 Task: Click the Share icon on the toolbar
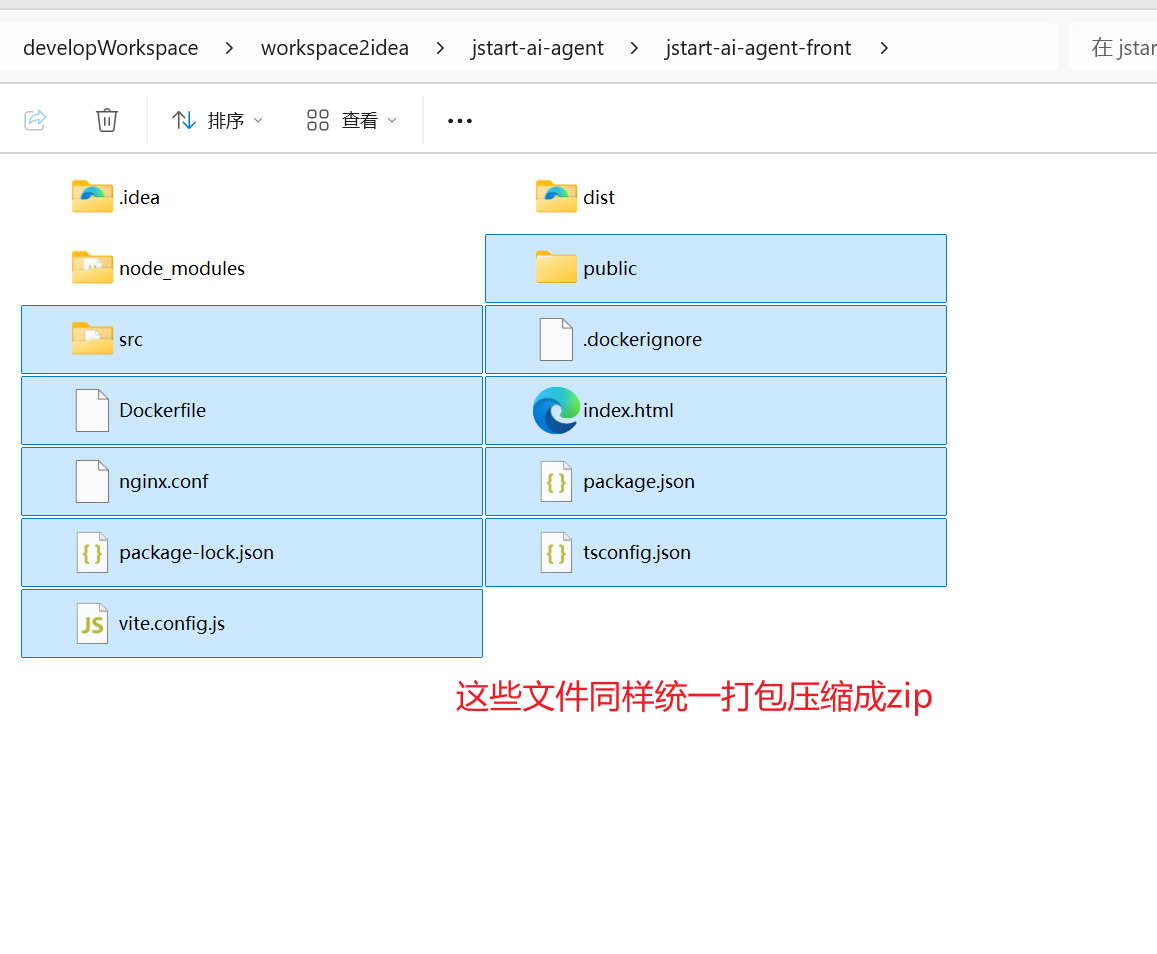pos(35,119)
